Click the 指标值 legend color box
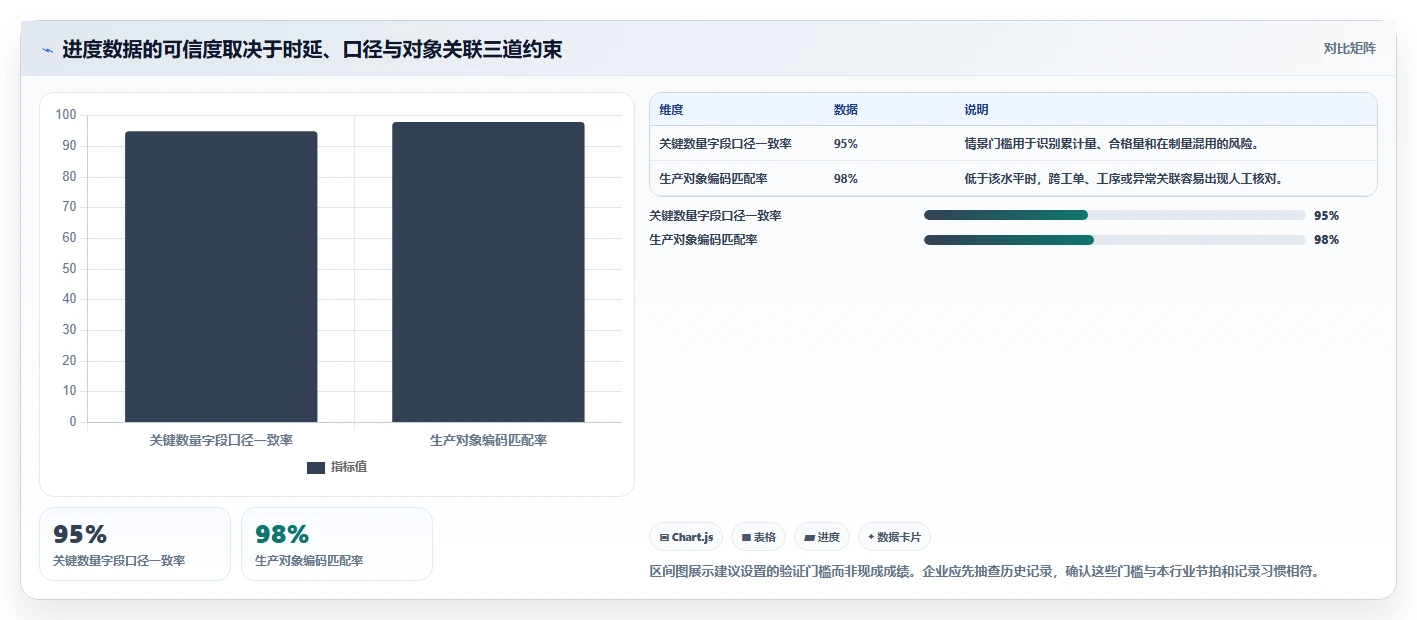1417x620 pixels. point(316,467)
